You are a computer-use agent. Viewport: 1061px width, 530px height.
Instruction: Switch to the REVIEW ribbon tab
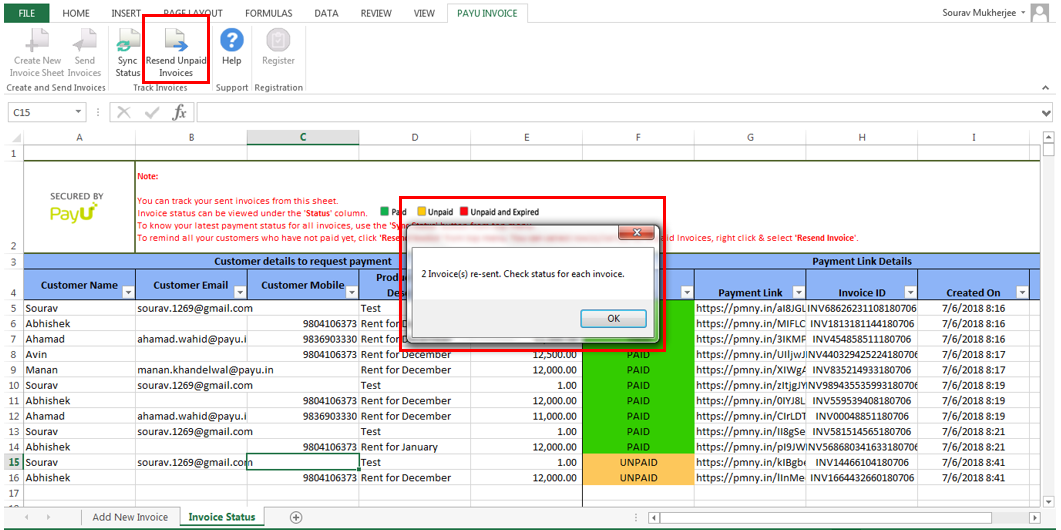[x=376, y=13]
